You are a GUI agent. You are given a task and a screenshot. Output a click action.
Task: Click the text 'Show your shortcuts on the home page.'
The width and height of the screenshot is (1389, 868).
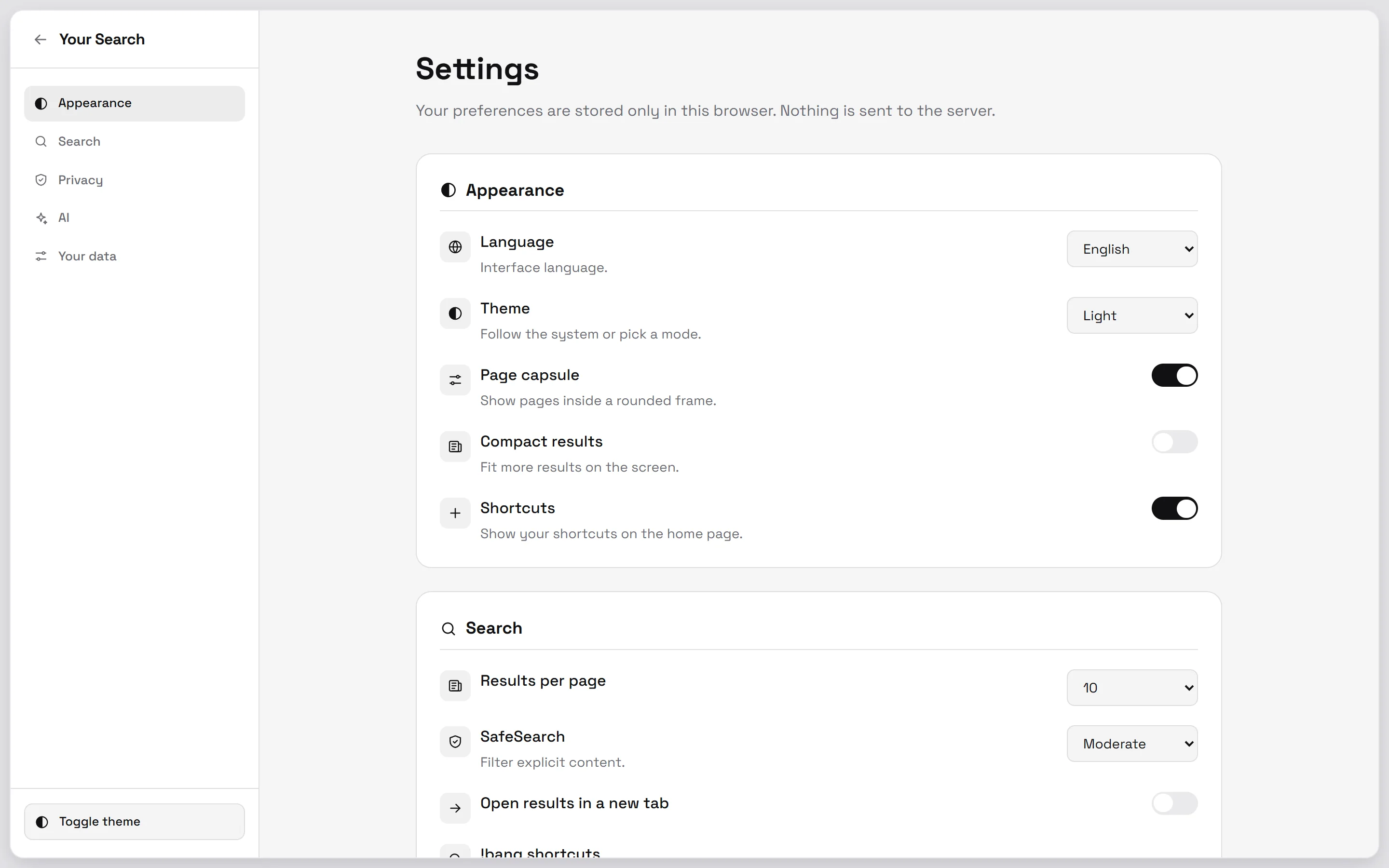coord(611,534)
